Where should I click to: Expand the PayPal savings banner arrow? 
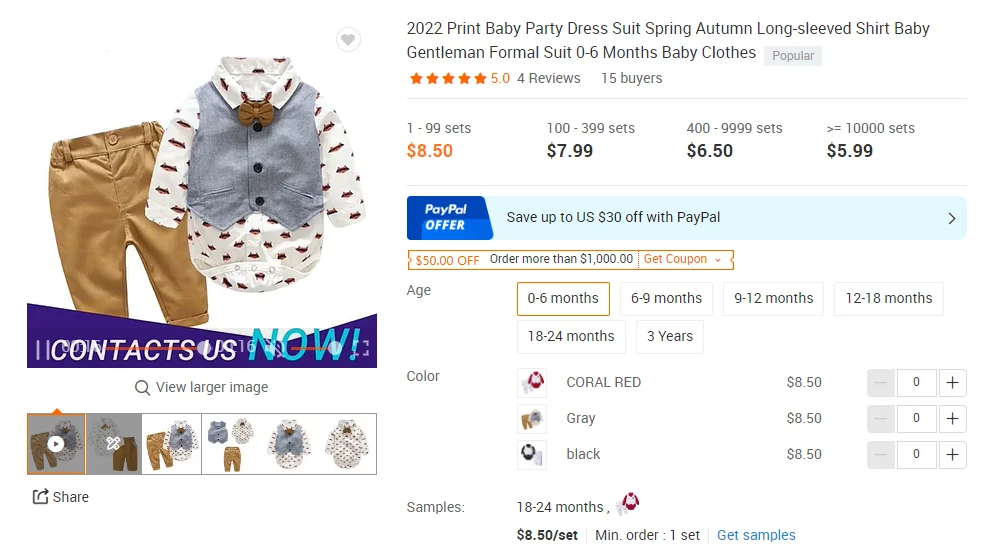click(951, 217)
